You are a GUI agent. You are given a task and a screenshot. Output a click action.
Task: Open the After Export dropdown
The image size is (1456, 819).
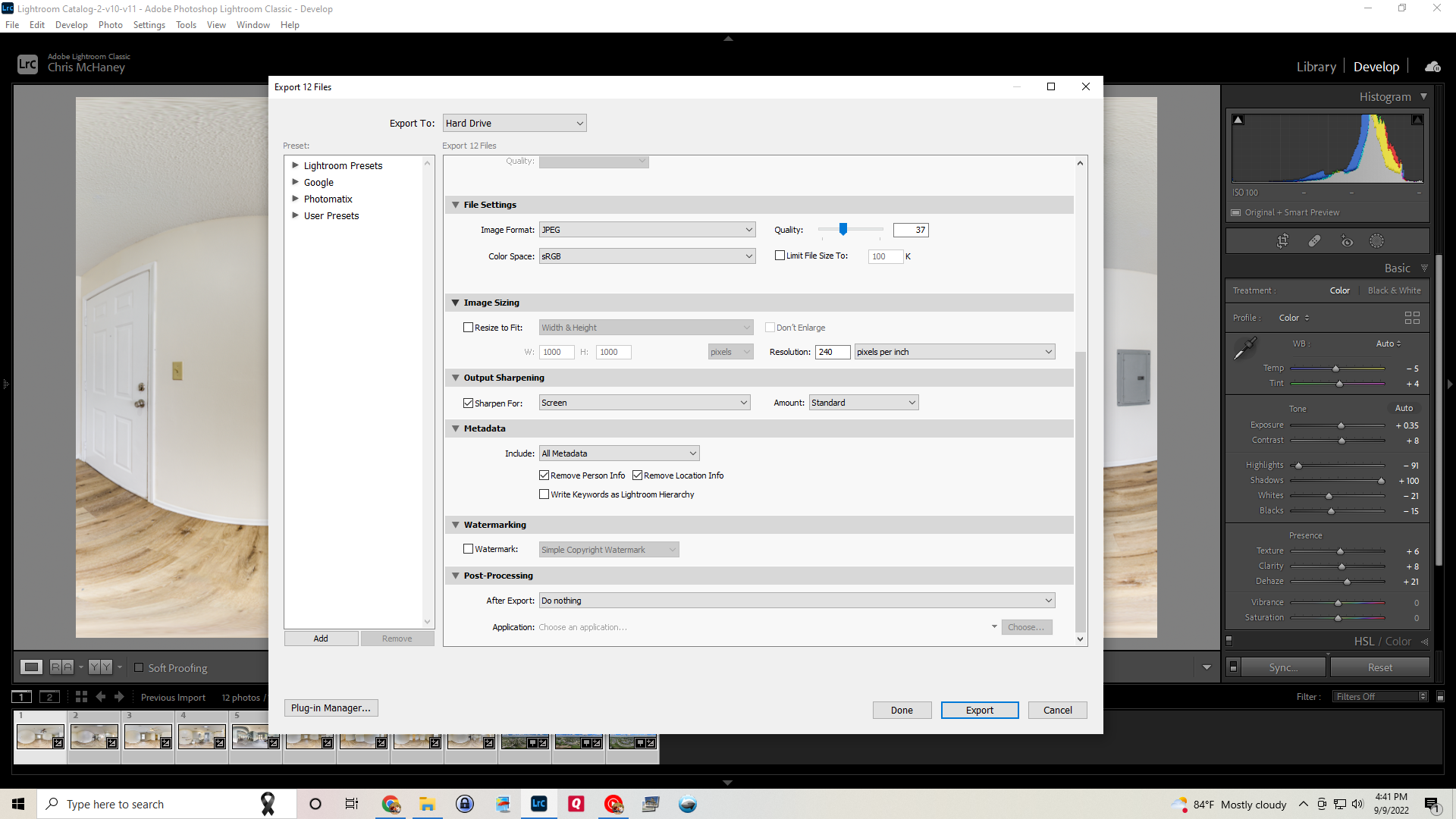tap(796, 600)
